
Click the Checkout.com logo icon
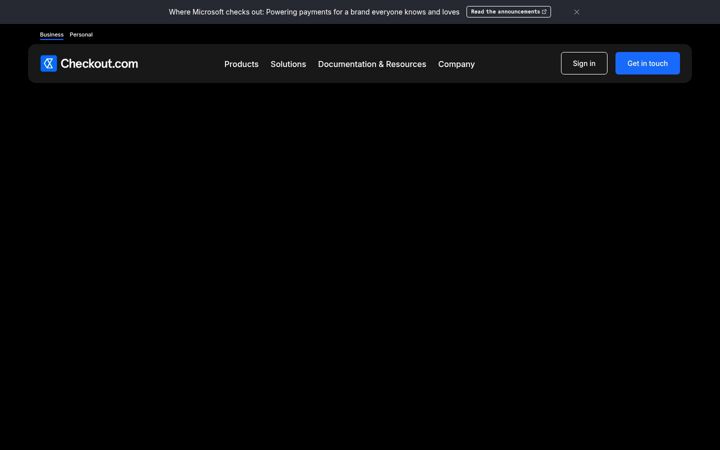point(49,63)
